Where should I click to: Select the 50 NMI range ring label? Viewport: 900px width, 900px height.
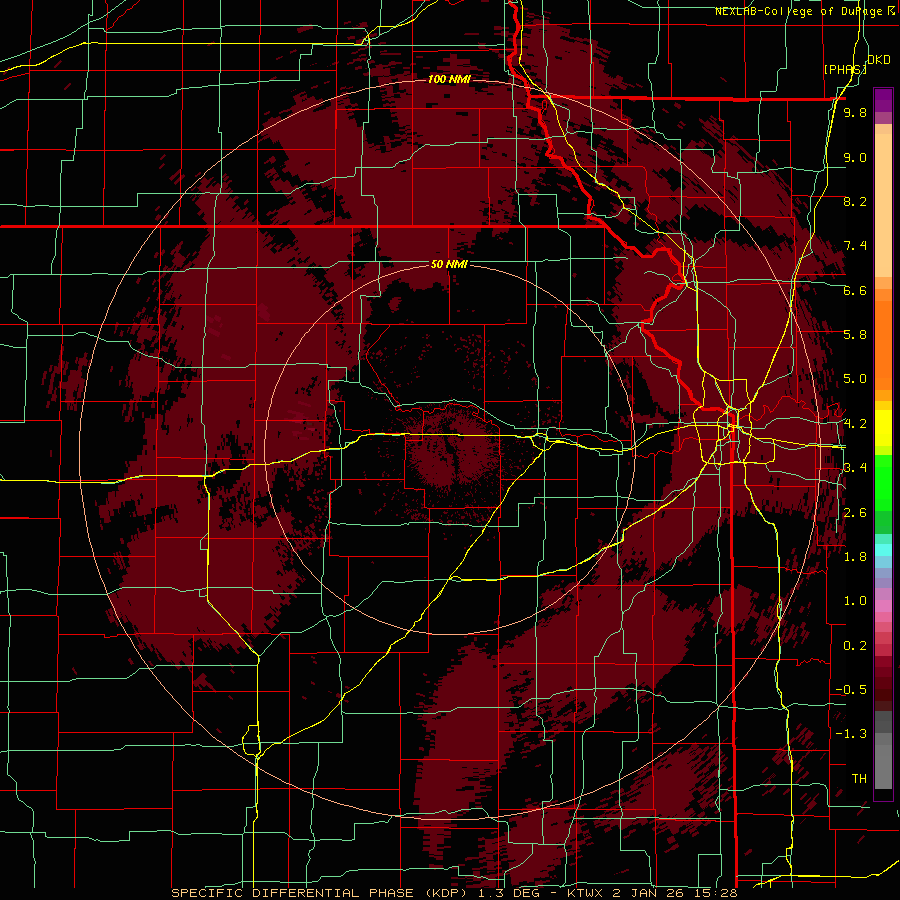[x=449, y=264]
